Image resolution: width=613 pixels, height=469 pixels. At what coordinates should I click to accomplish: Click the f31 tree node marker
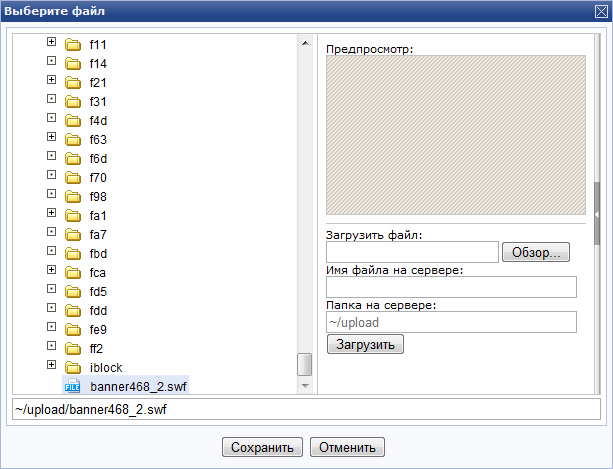click(x=51, y=98)
